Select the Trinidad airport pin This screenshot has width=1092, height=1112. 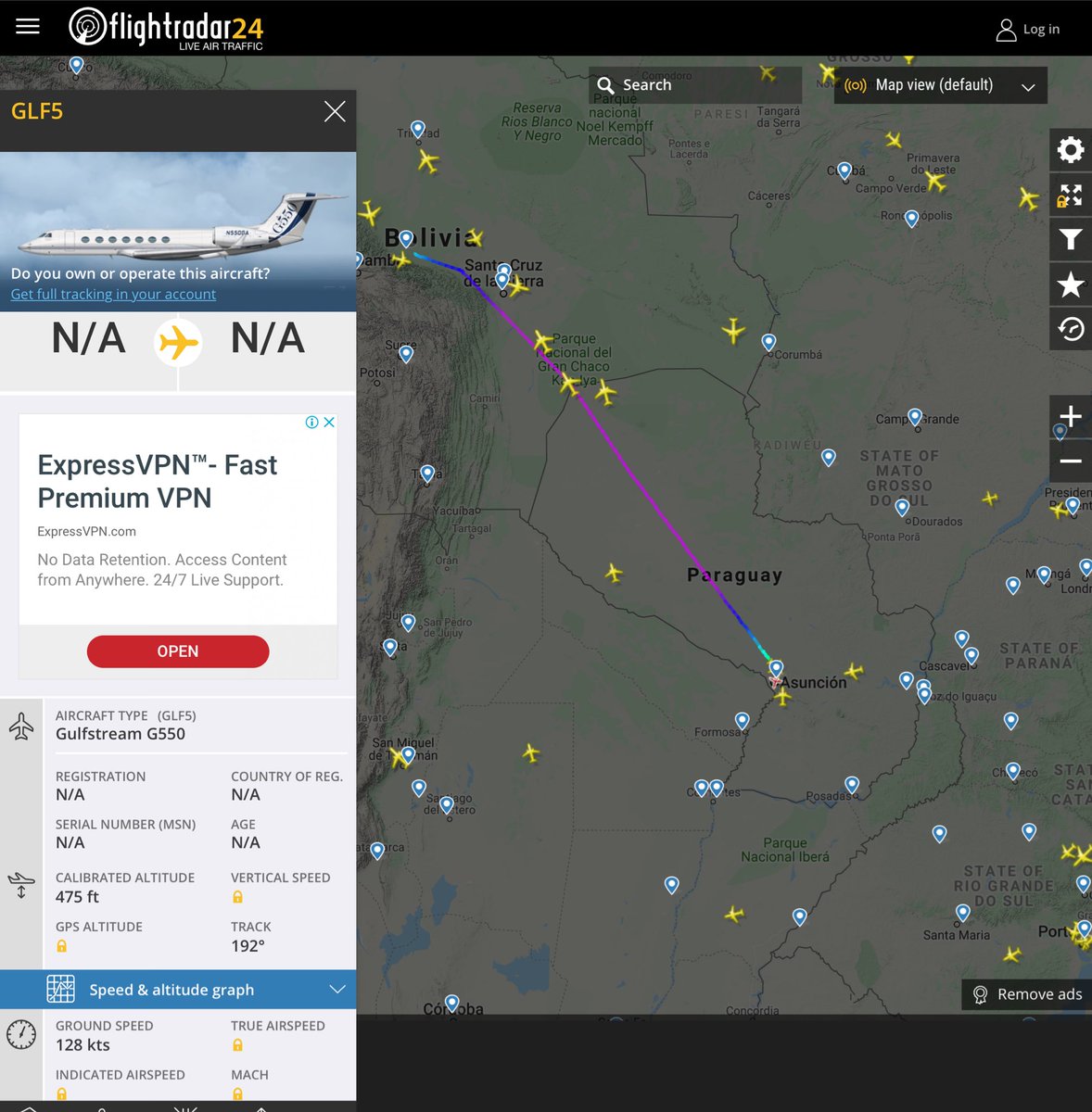pyautogui.click(x=418, y=129)
